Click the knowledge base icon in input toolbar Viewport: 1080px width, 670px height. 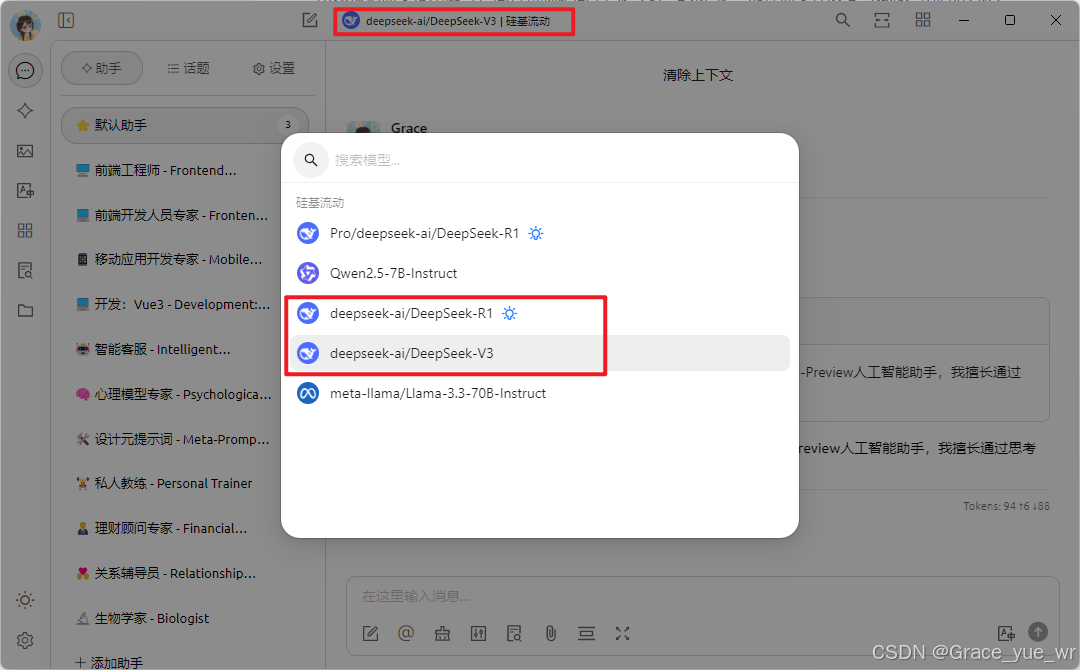(514, 634)
